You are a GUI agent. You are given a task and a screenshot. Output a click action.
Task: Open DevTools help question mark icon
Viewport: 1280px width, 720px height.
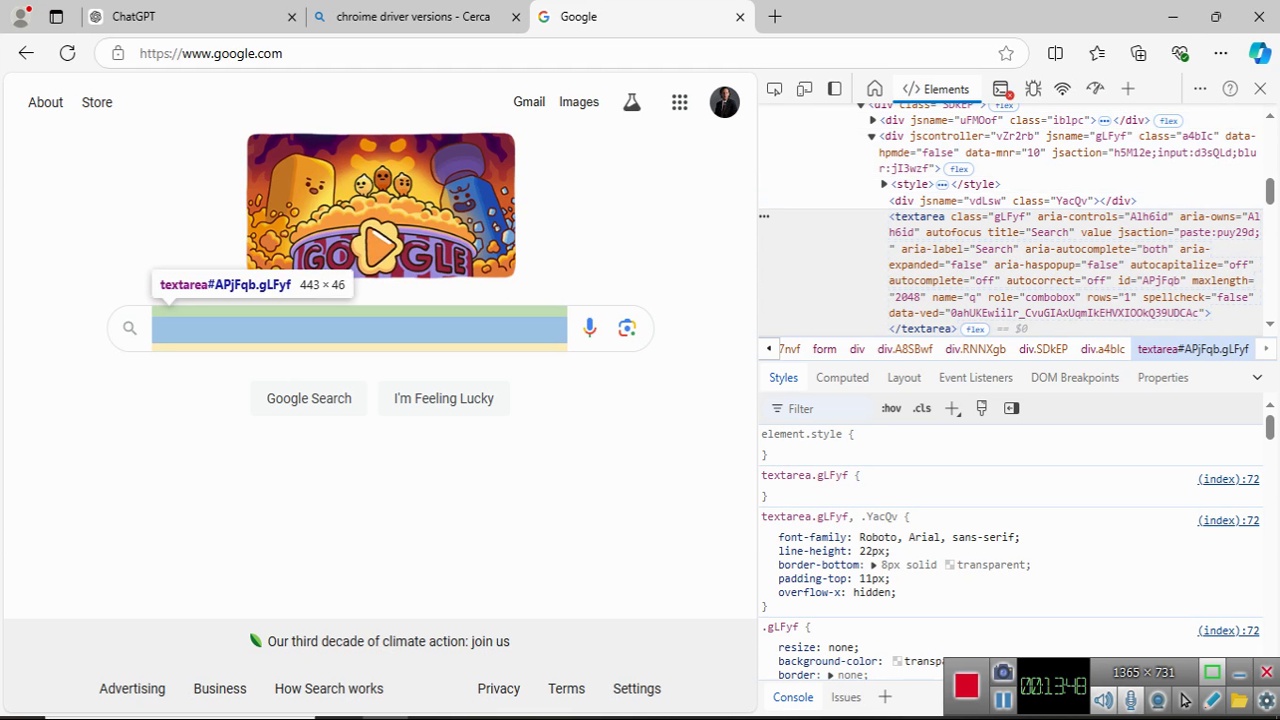pos(1230,89)
